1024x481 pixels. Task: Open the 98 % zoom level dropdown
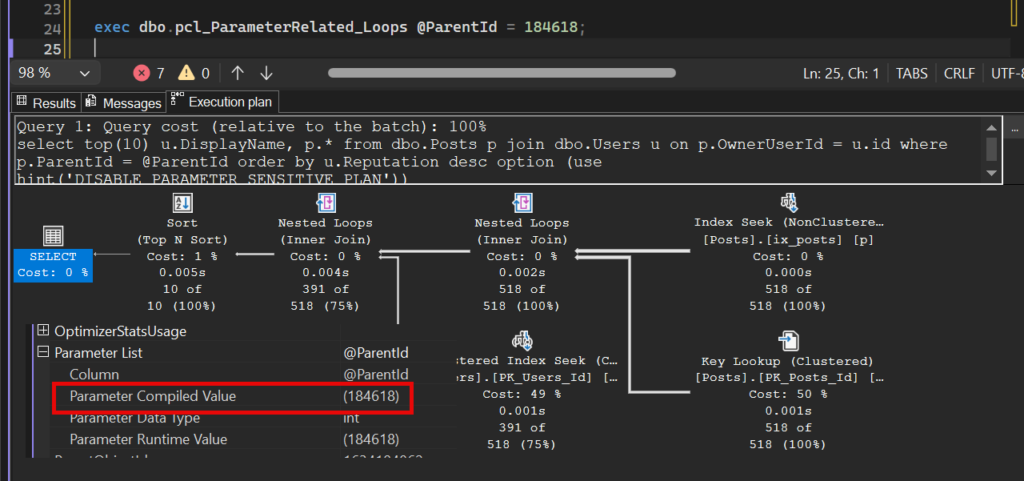tap(55, 73)
